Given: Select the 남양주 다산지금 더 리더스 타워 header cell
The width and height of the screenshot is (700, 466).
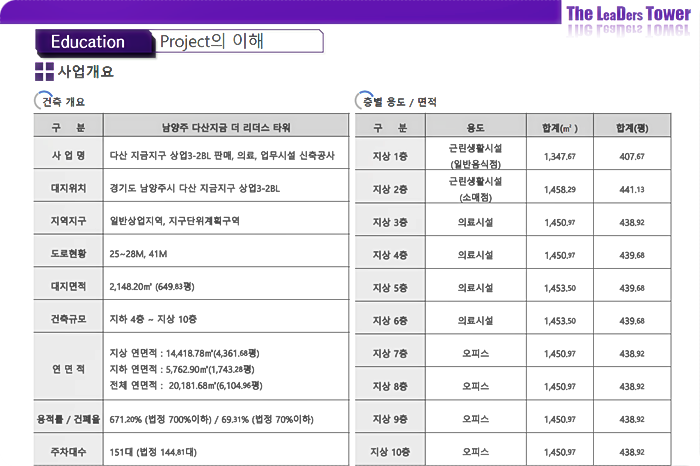Looking at the screenshot, I should point(226,128).
